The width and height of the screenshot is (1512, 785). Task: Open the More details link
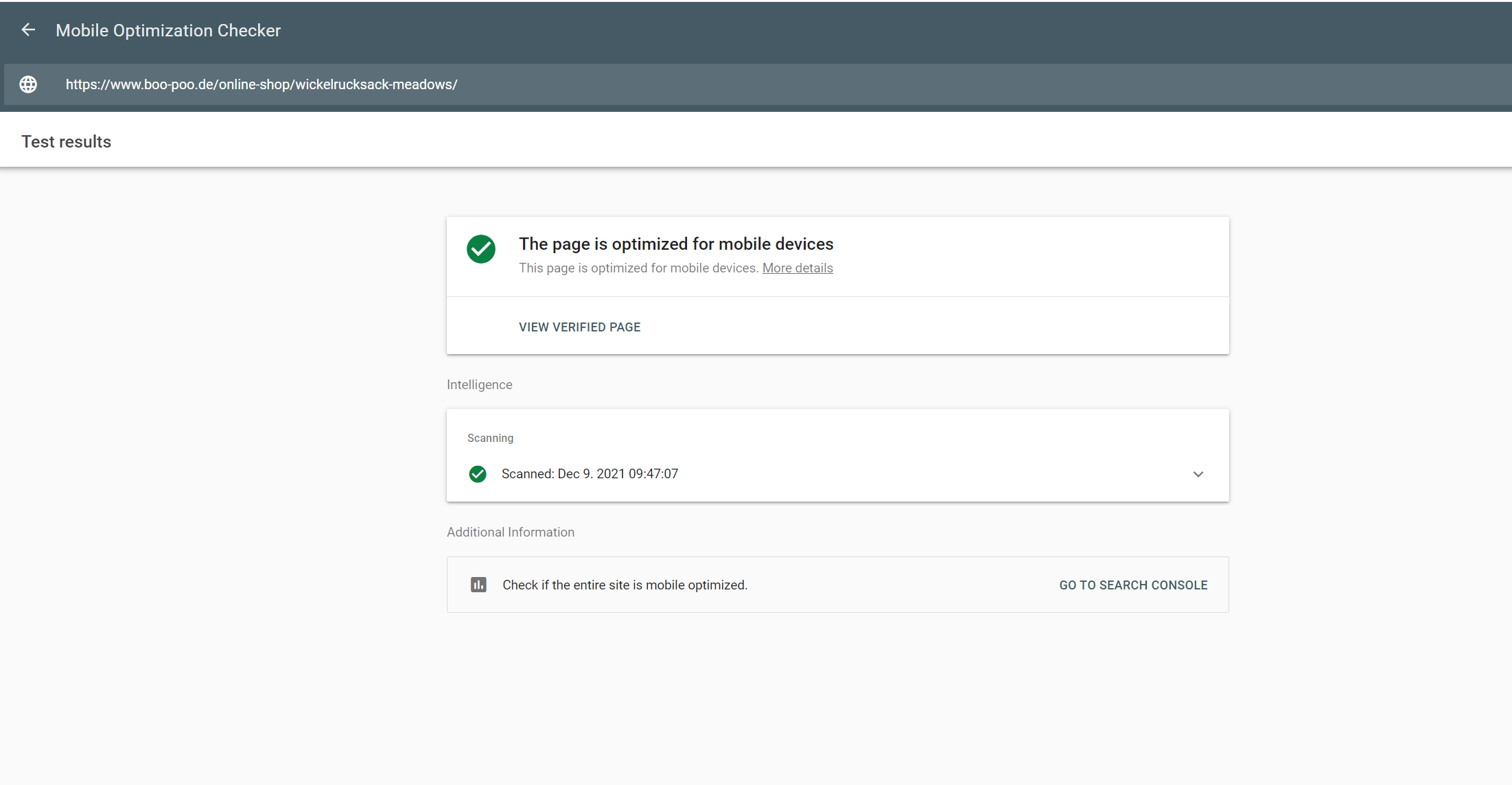click(x=798, y=268)
